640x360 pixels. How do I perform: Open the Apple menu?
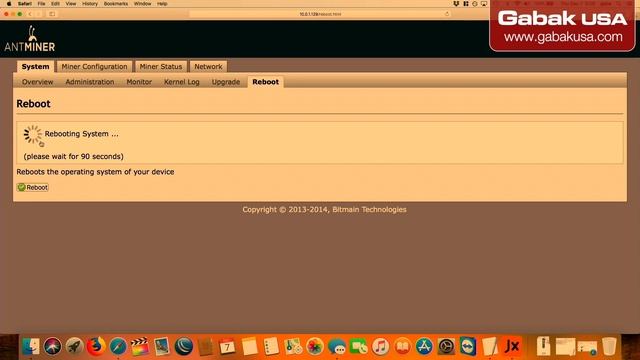pos(9,4)
